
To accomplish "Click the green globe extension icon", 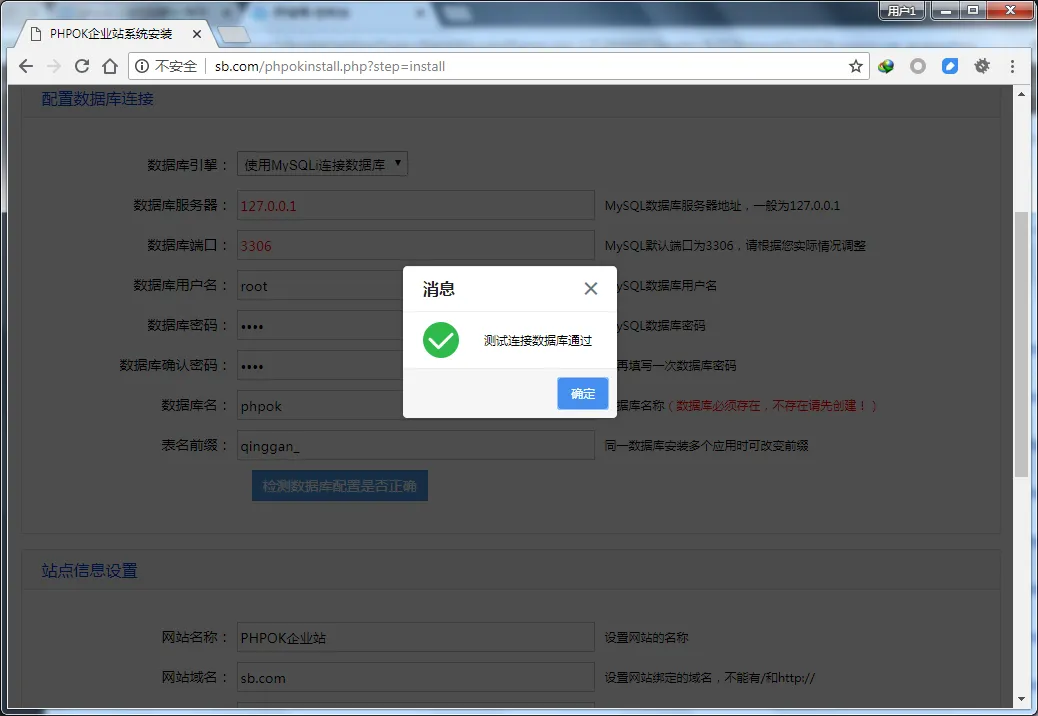I will (x=886, y=66).
